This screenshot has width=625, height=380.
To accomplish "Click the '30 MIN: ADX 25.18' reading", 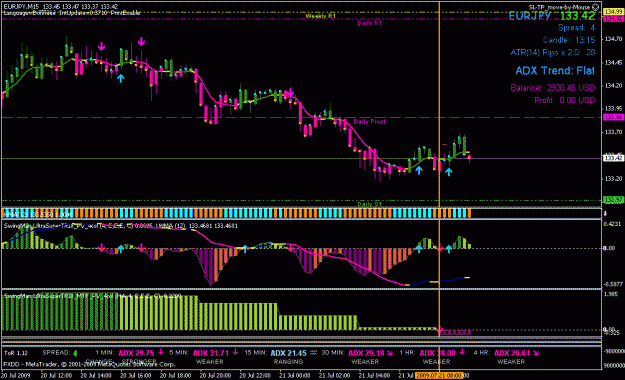I will pos(353,353).
